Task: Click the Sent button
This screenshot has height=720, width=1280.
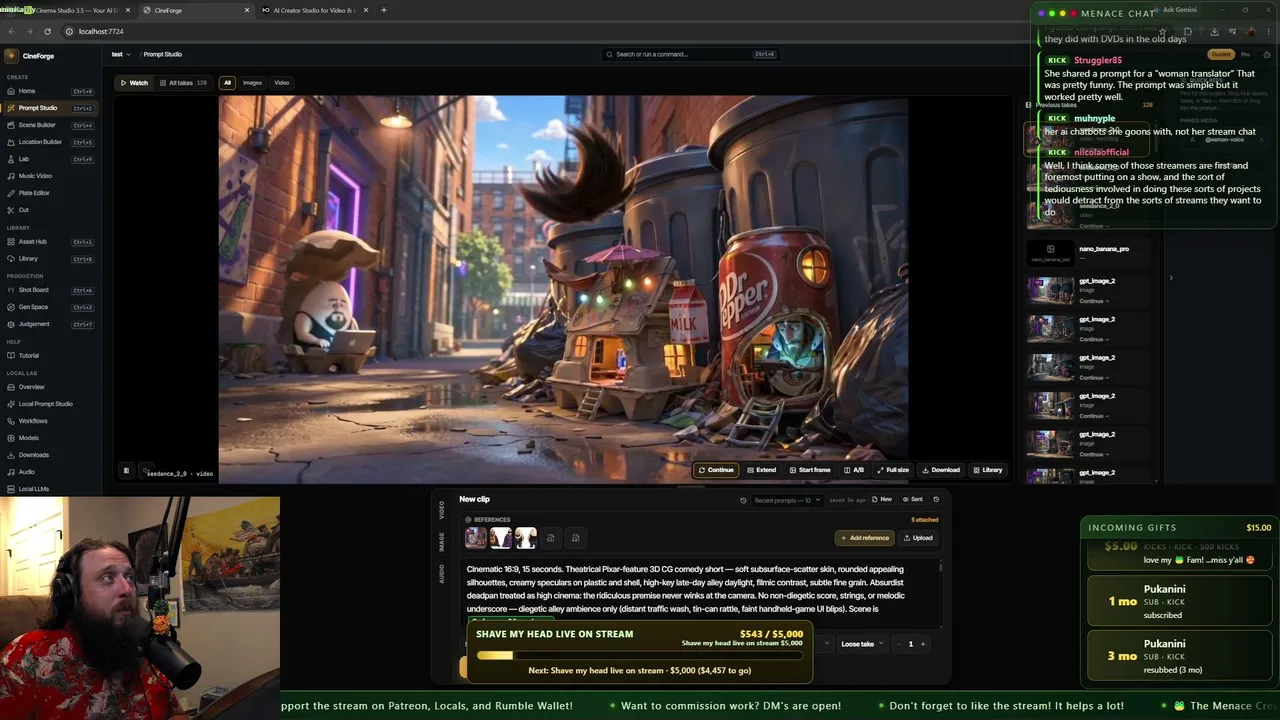Action: (x=913, y=499)
